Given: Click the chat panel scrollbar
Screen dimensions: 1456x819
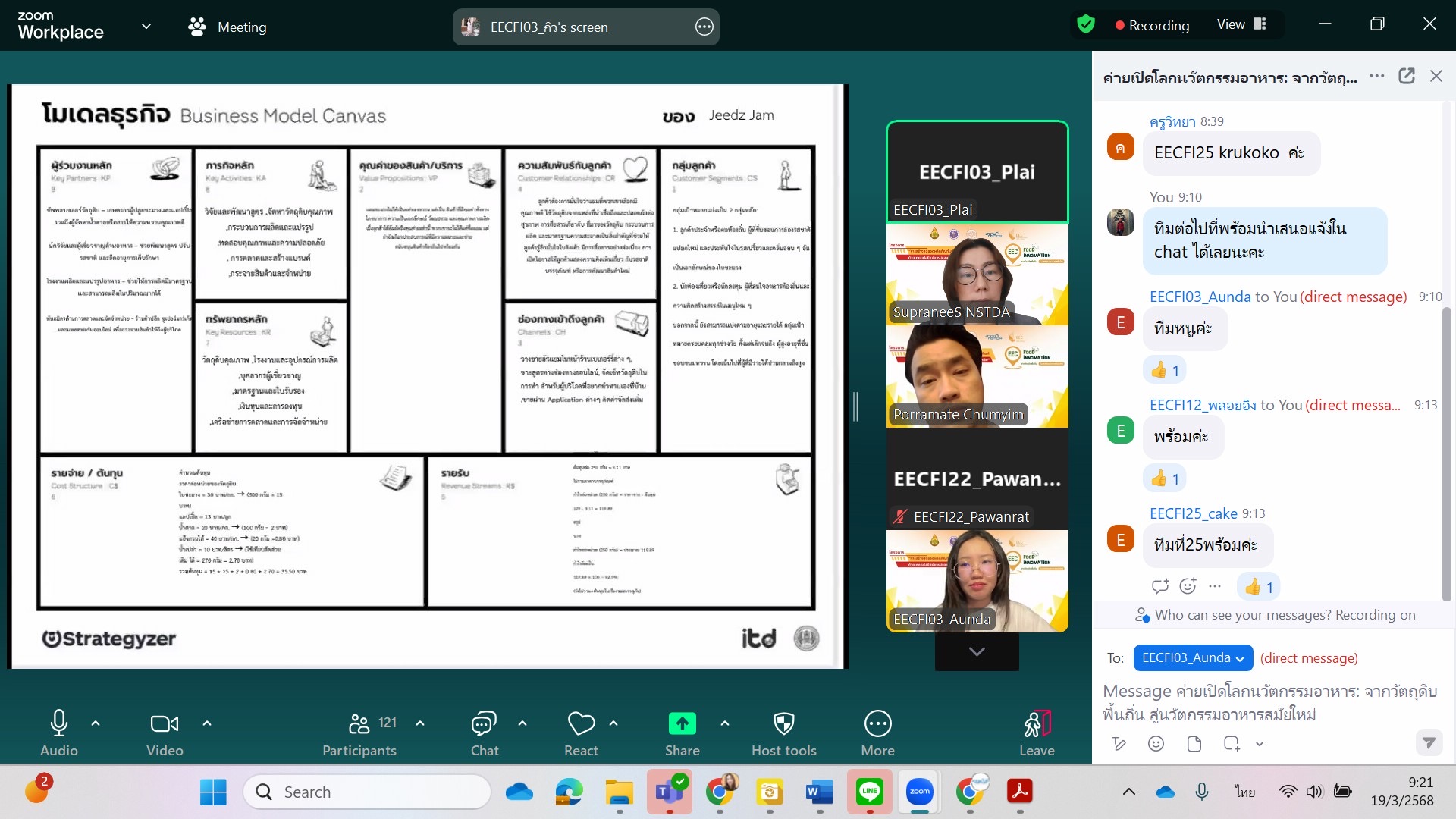Looking at the screenshot, I should 1446,455.
